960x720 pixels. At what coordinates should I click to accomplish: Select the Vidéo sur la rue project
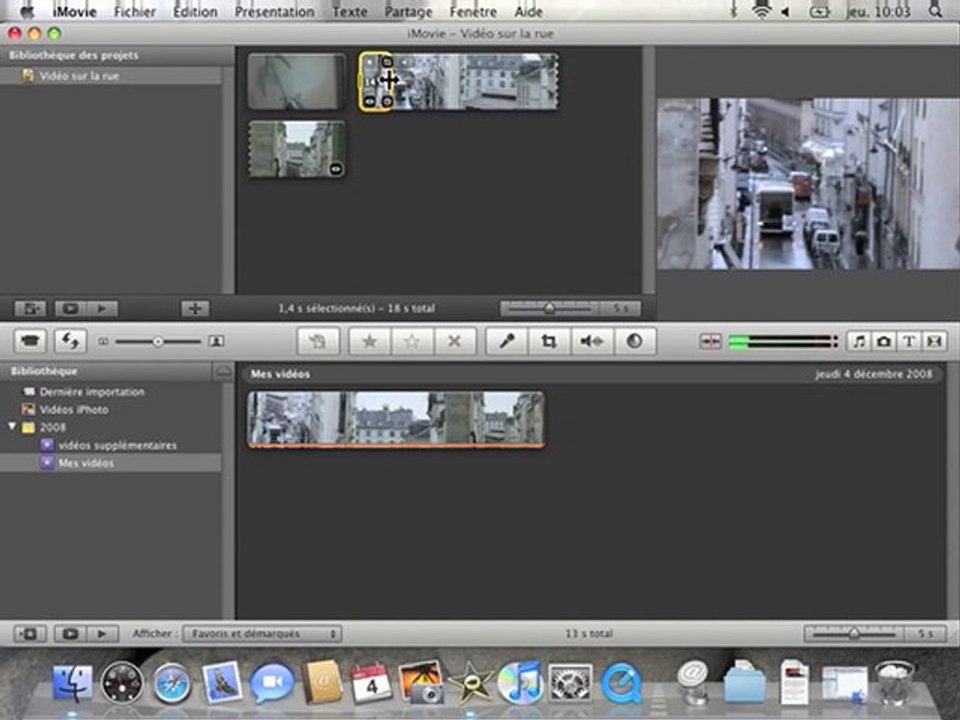tap(110, 76)
